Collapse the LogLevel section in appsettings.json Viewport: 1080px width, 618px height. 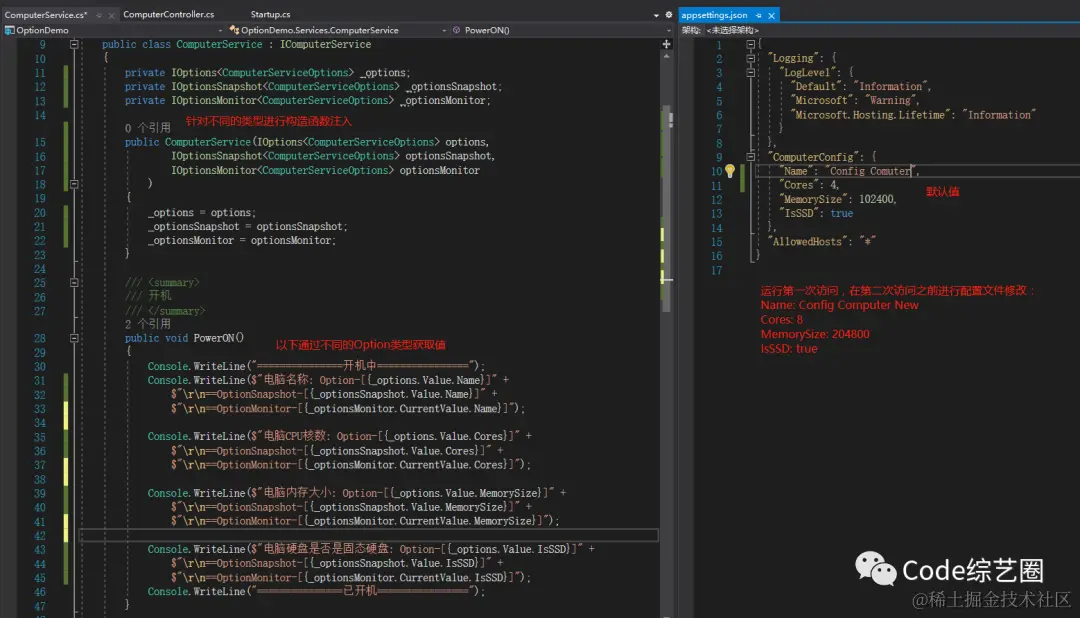[x=751, y=72]
